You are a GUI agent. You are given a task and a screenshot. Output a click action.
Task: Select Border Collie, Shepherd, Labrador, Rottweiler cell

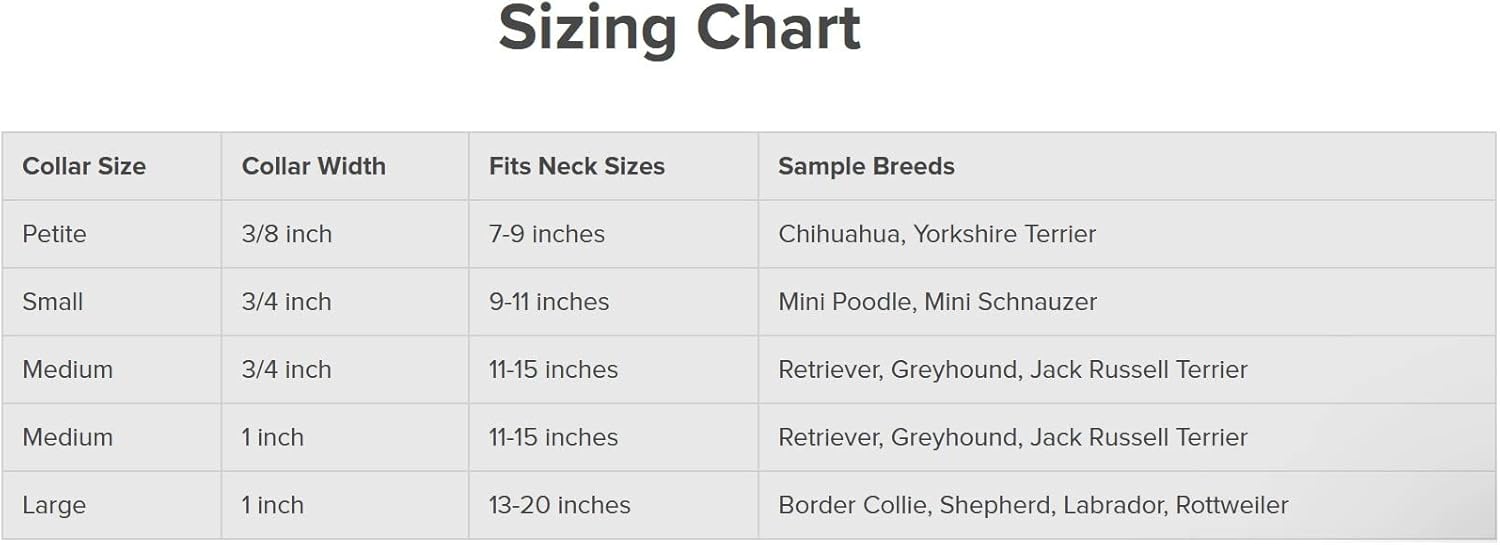[x=1033, y=505]
